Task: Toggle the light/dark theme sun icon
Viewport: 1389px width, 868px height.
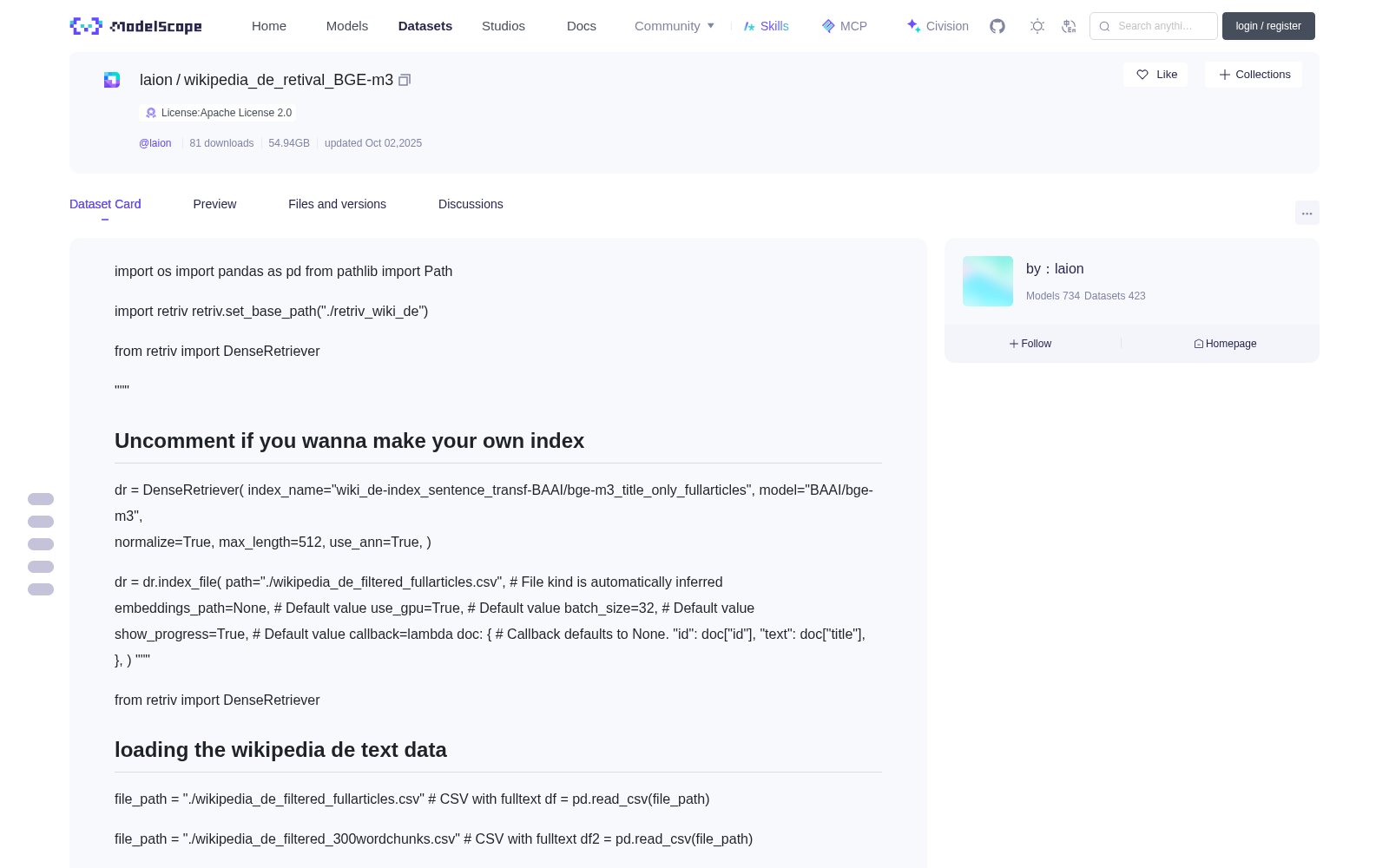Action: (1037, 26)
